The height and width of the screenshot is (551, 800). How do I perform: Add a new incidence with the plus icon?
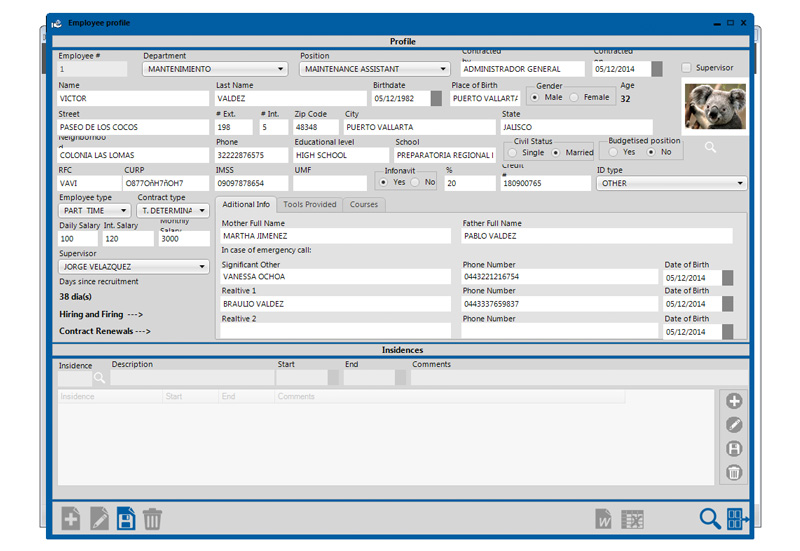click(733, 401)
